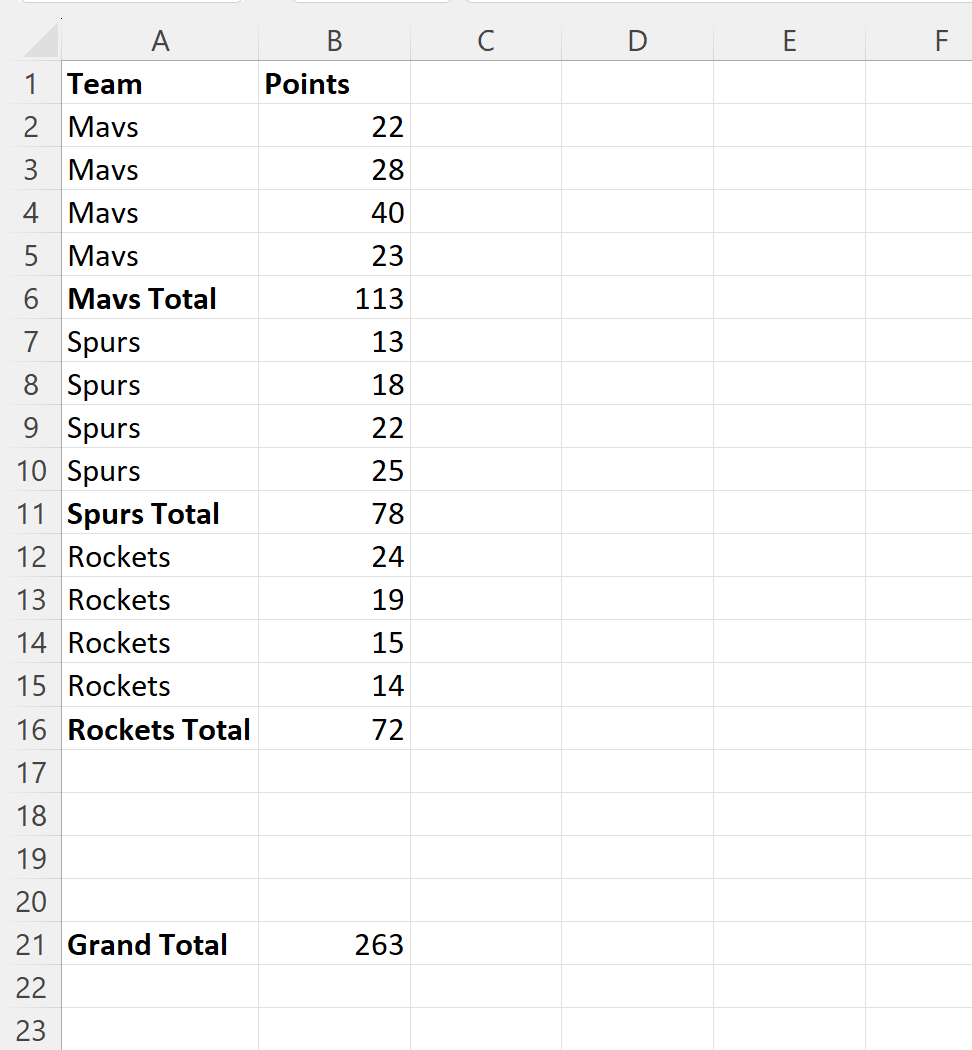Click the select-all corner triangle

tap(42, 41)
